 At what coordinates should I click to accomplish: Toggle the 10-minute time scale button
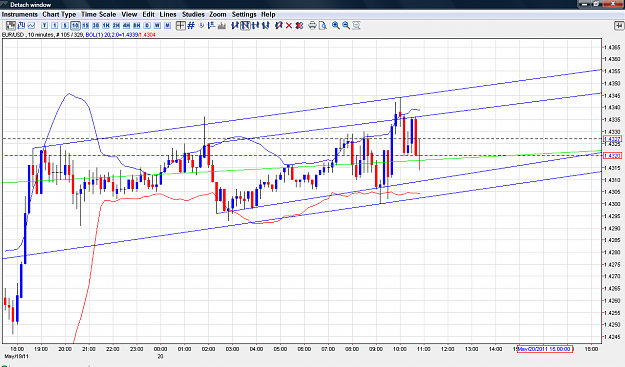click(x=75, y=26)
